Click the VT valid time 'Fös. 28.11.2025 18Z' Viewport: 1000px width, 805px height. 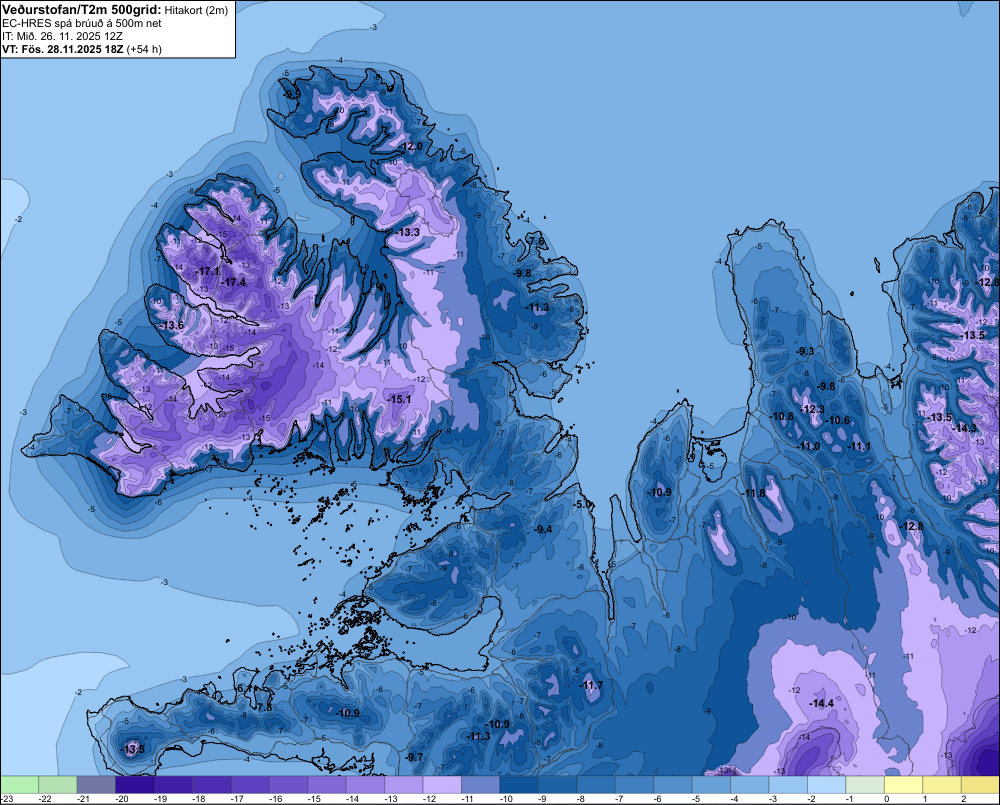point(72,49)
